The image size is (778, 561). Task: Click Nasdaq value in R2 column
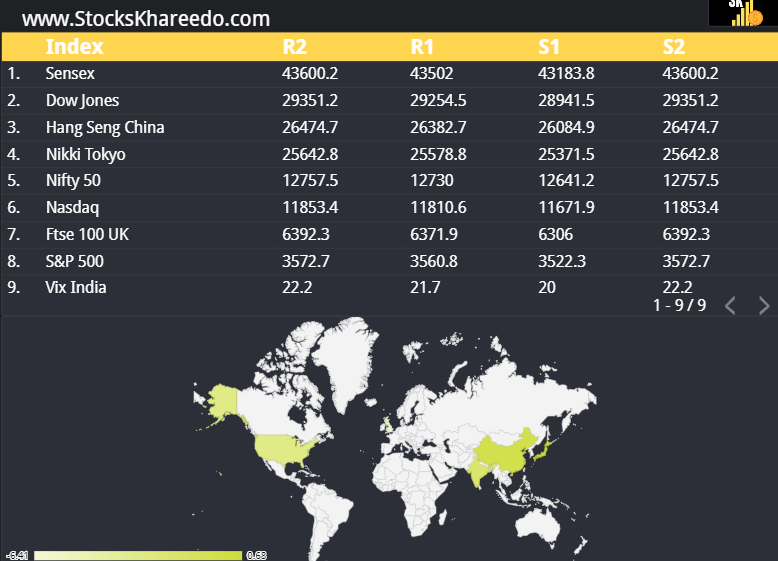(x=310, y=207)
